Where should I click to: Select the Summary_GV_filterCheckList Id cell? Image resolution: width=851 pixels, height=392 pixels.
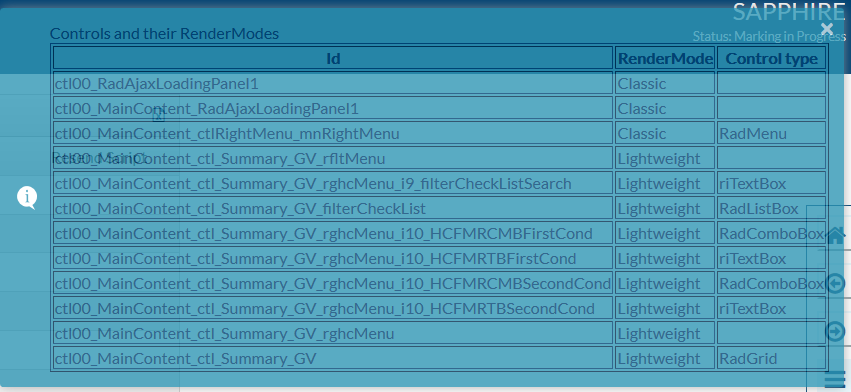coord(333,208)
